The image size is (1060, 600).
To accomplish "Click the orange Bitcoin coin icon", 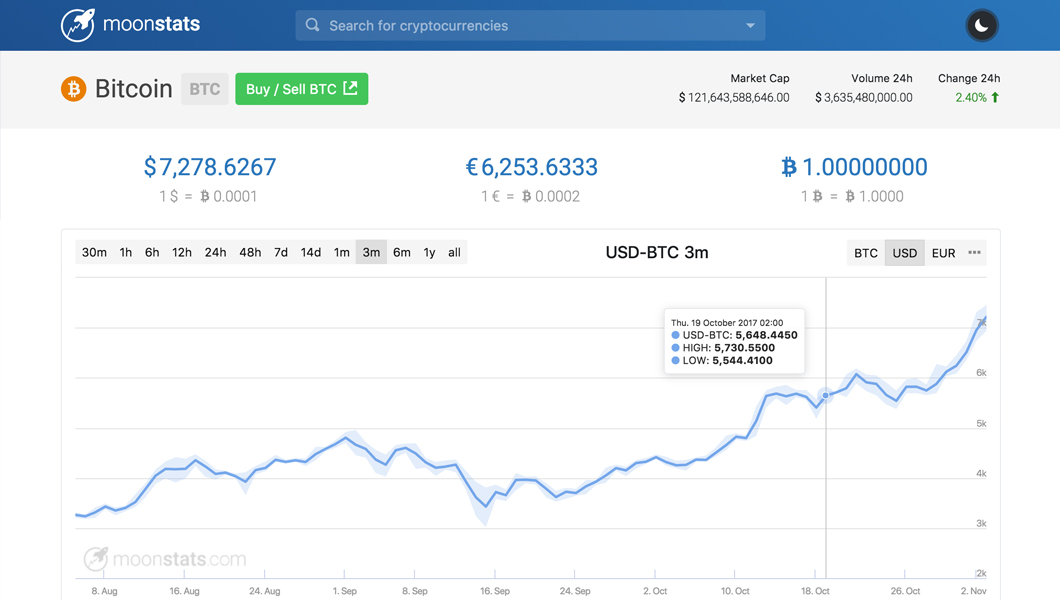I will tap(74, 89).
